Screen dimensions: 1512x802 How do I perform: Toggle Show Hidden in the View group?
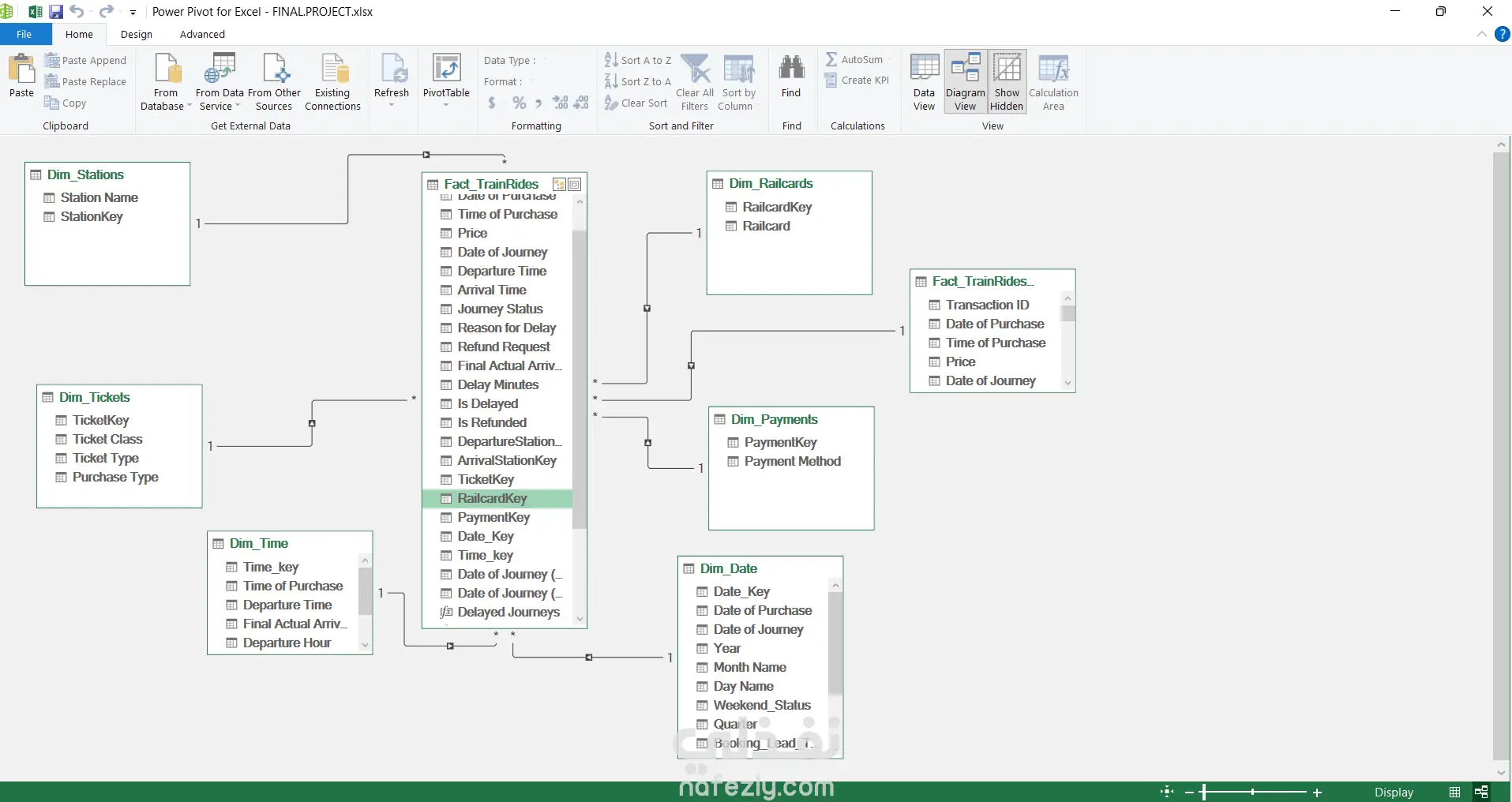pyautogui.click(x=1007, y=82)
